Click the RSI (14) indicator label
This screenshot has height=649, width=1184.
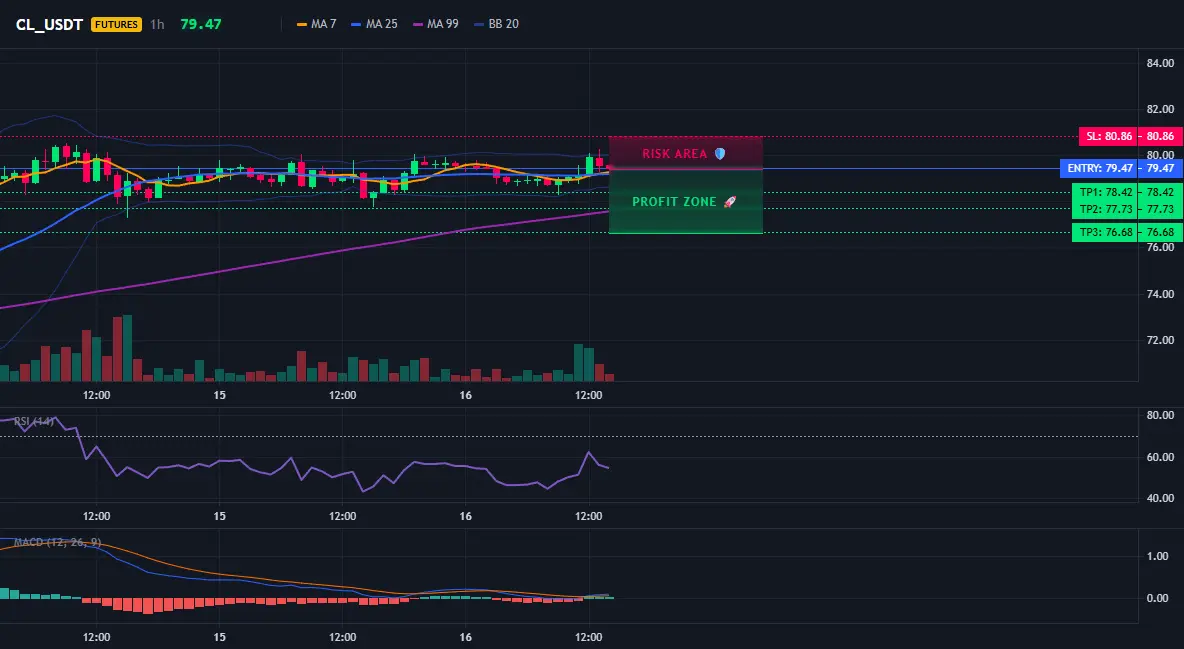(34, 421)
